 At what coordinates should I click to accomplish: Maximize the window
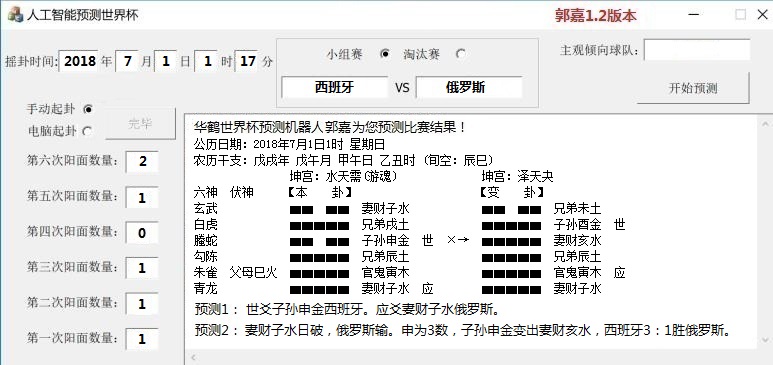(x=740, y=15)
